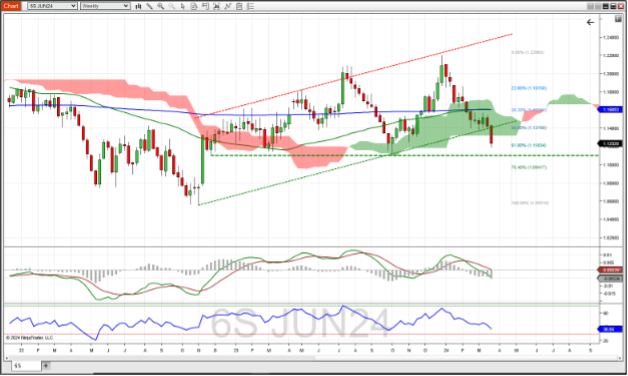Click the 61.80% Fibonacci level label
This screenshot has width=628, height=376.
coord(529,145)
